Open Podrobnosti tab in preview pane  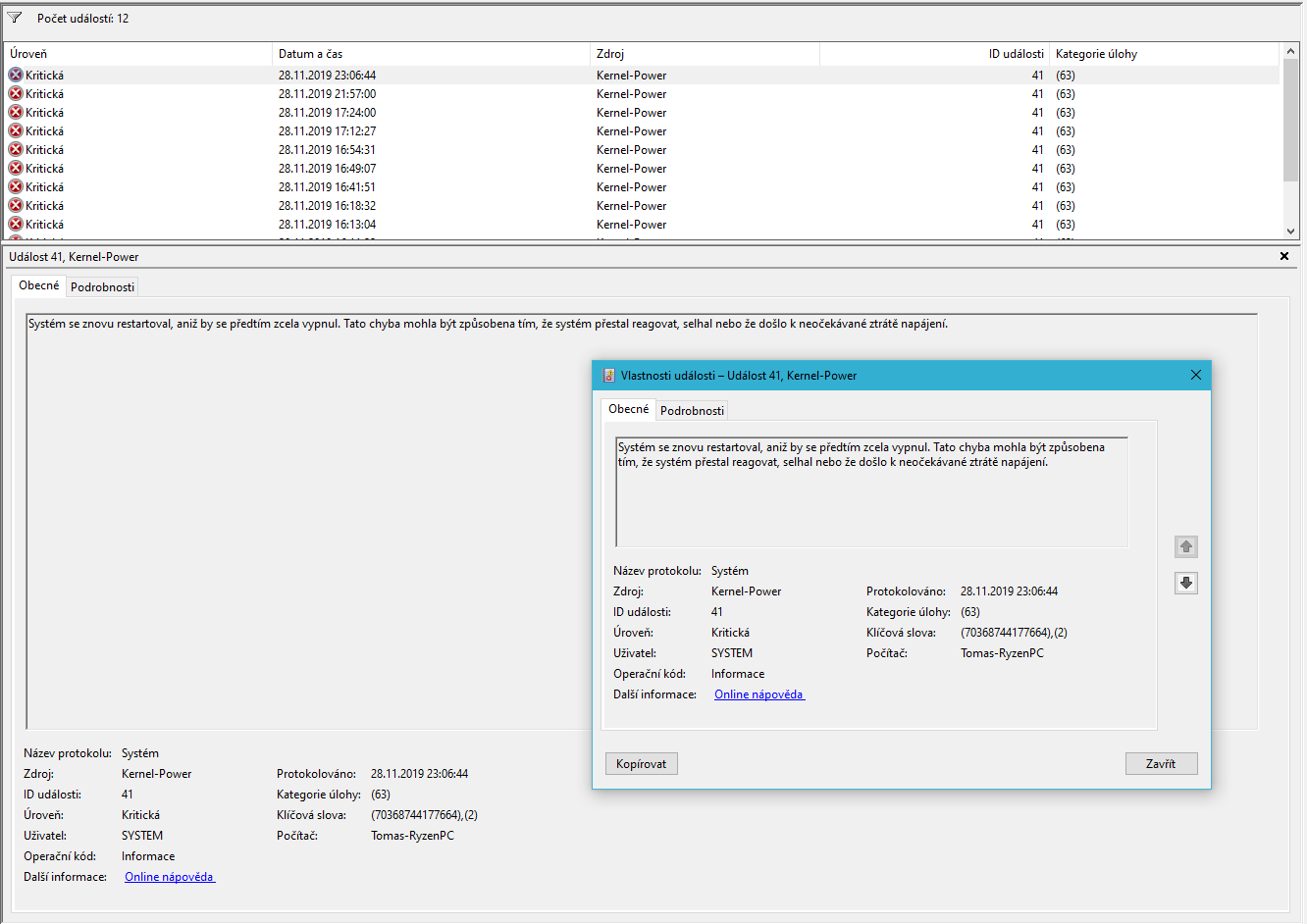click(102, 287)
